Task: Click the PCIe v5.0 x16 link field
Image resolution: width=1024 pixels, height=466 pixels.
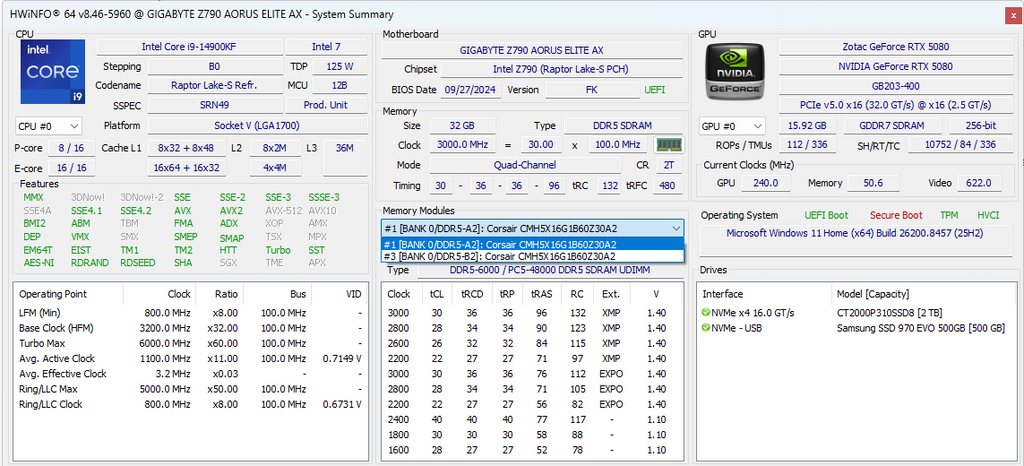Action: 895,105
